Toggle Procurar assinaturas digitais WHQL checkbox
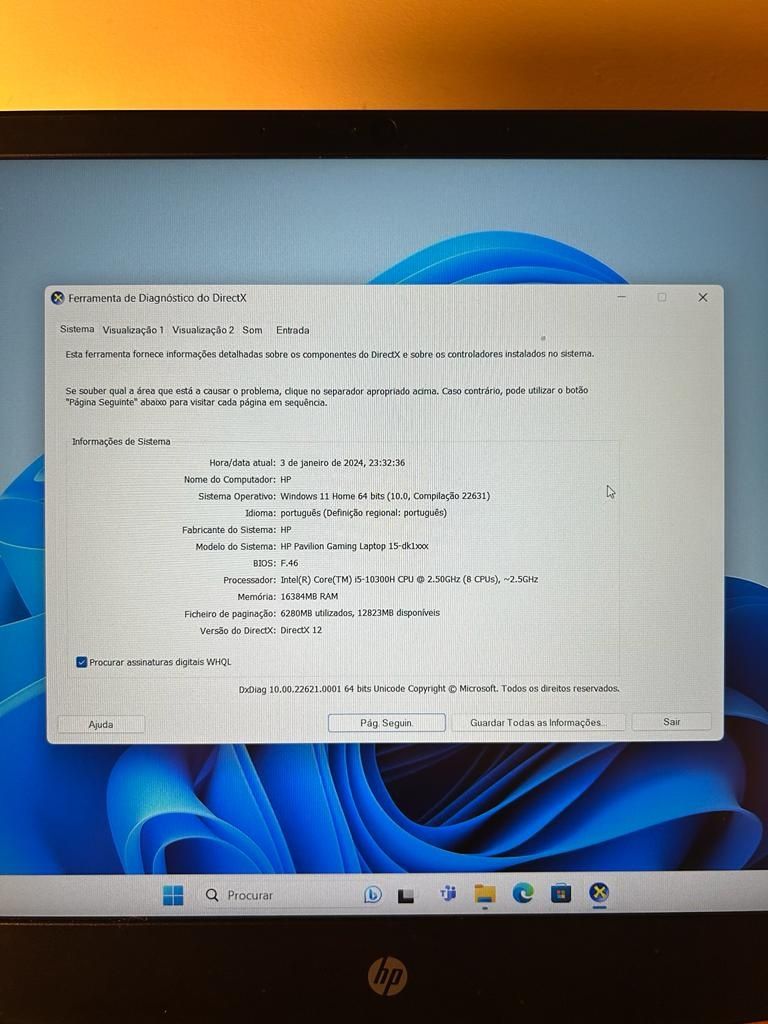This screenshot has width=768, height=1024. coord(82,662)
